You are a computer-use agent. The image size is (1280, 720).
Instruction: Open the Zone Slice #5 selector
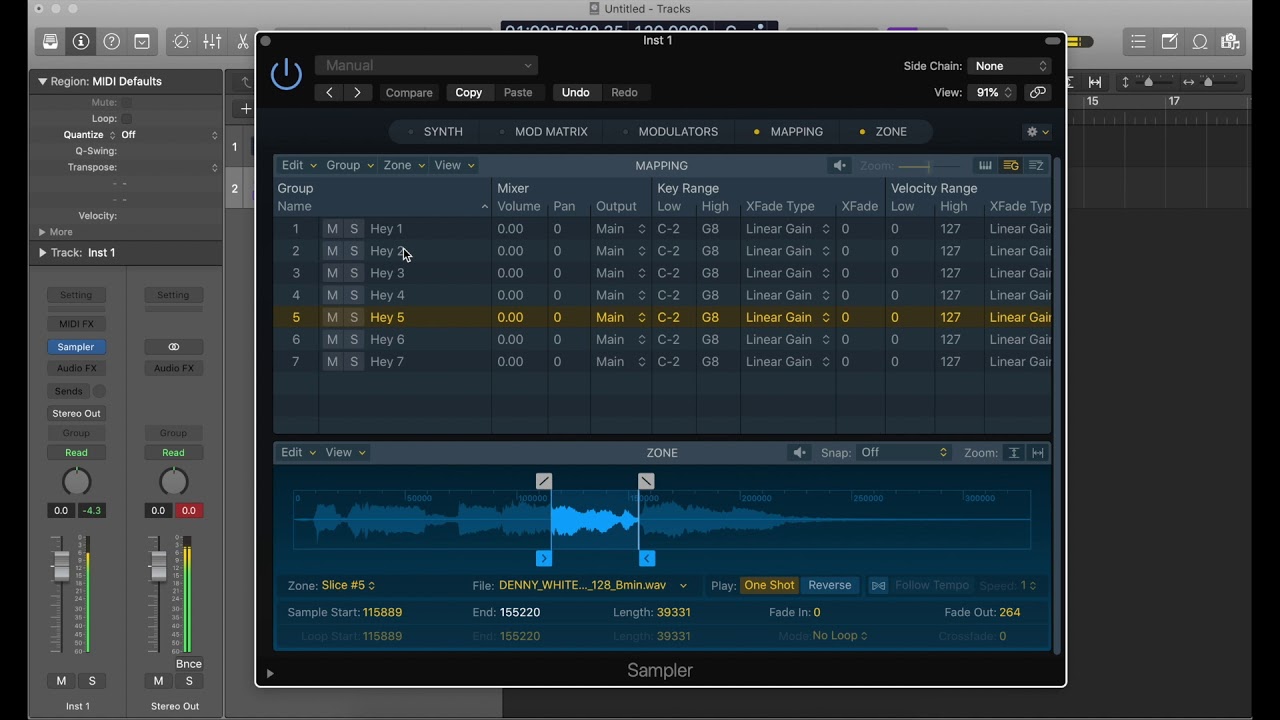tap(348, 586)
